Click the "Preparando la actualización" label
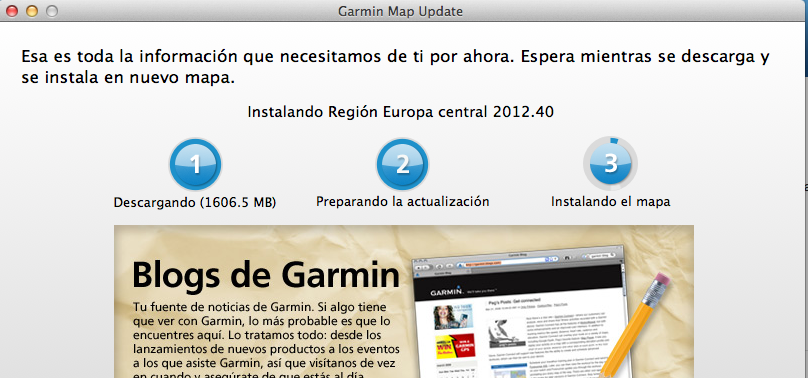This screenshot has width=808, height=378. 402,201
